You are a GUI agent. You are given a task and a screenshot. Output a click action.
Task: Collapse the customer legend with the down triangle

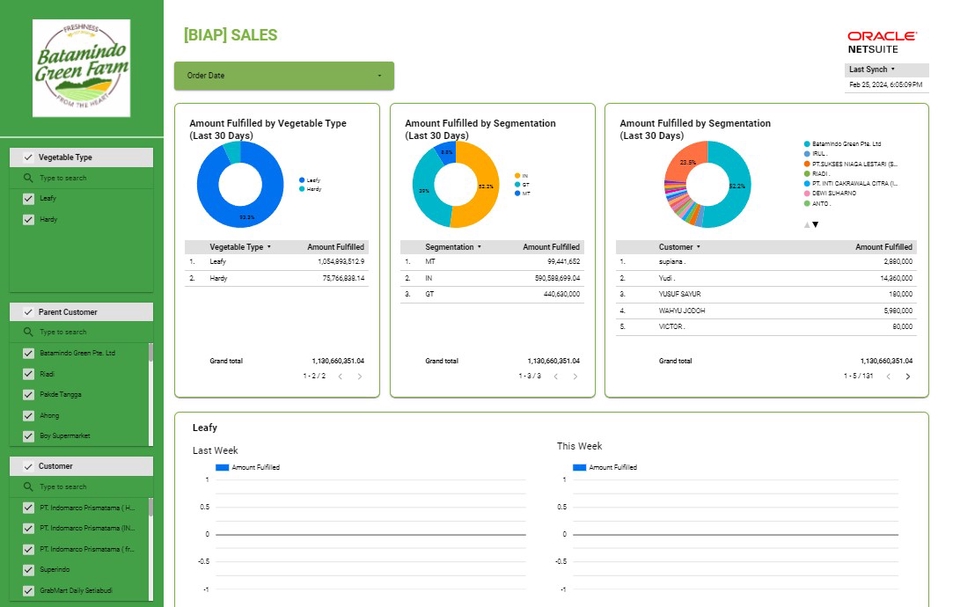tap(816, 224)
